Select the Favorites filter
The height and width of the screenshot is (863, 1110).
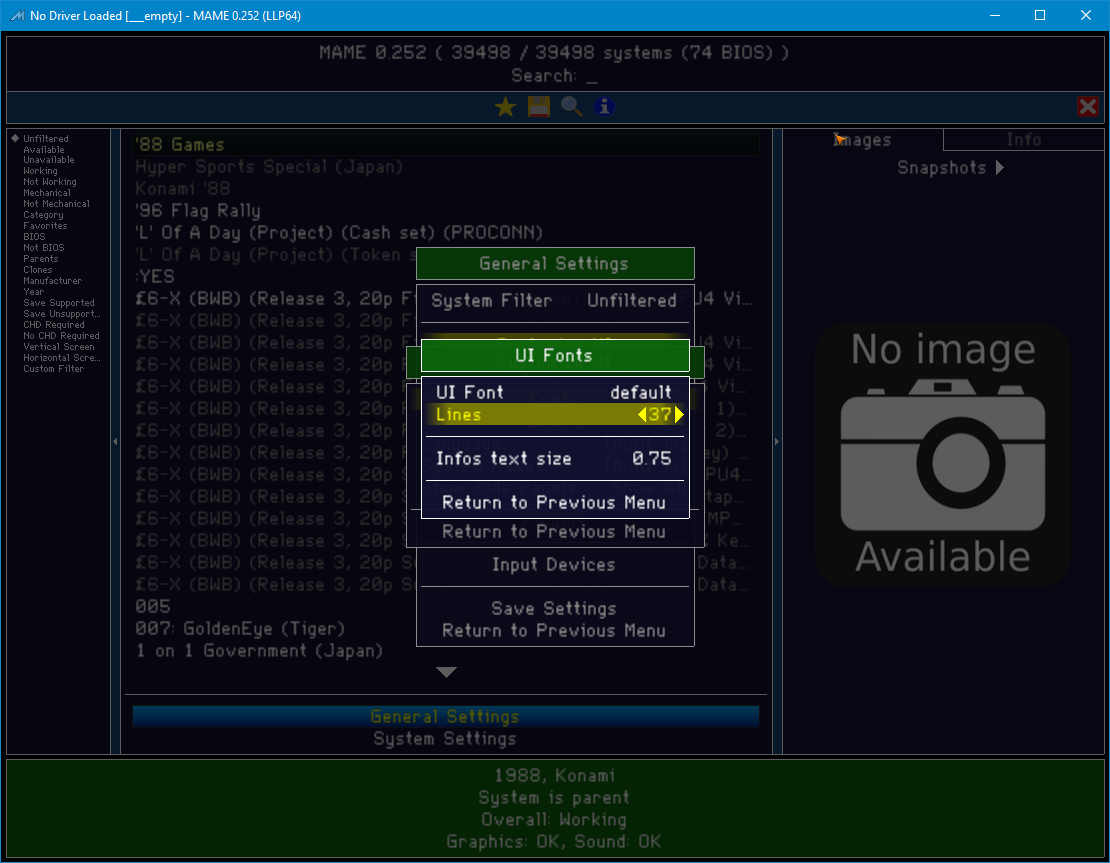(x=44, y=225)
